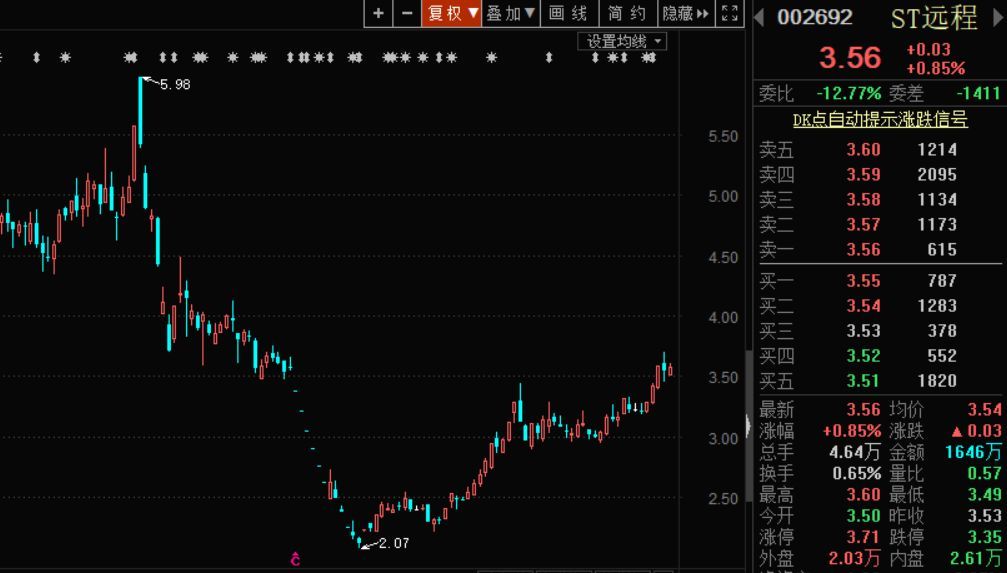Expand the 设置均线 dropdown

click(x=622, y=42)
